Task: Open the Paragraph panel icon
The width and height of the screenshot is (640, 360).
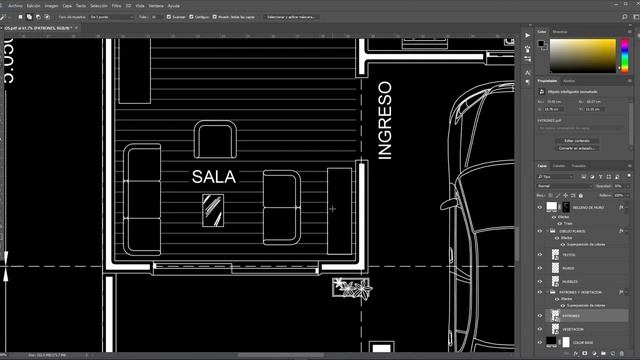Action: click(527, 82)
